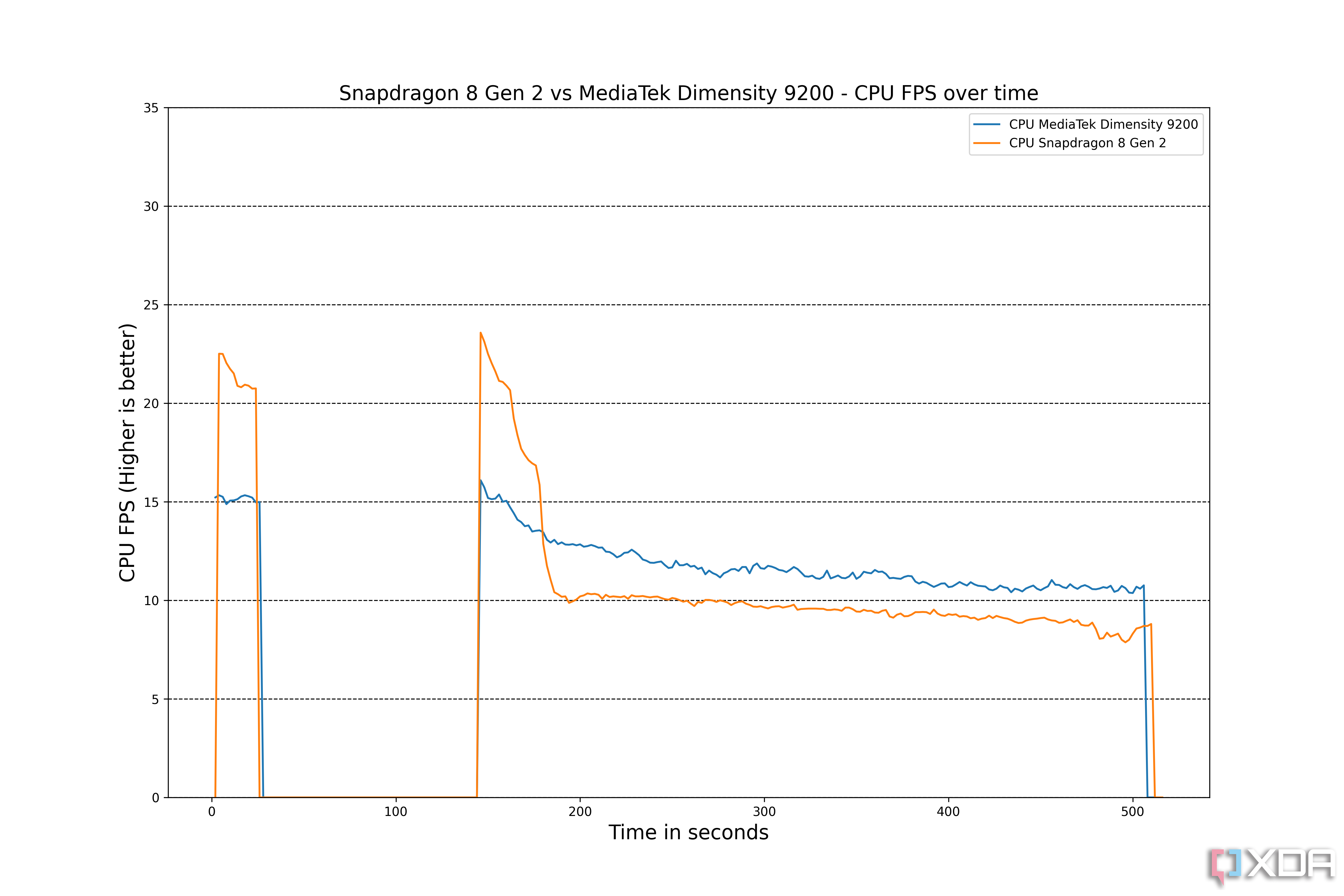The image size is (1344, 896).
Task: Click the chart title about Snapdragon vs MediaTek
Action: tap(688, 93)
